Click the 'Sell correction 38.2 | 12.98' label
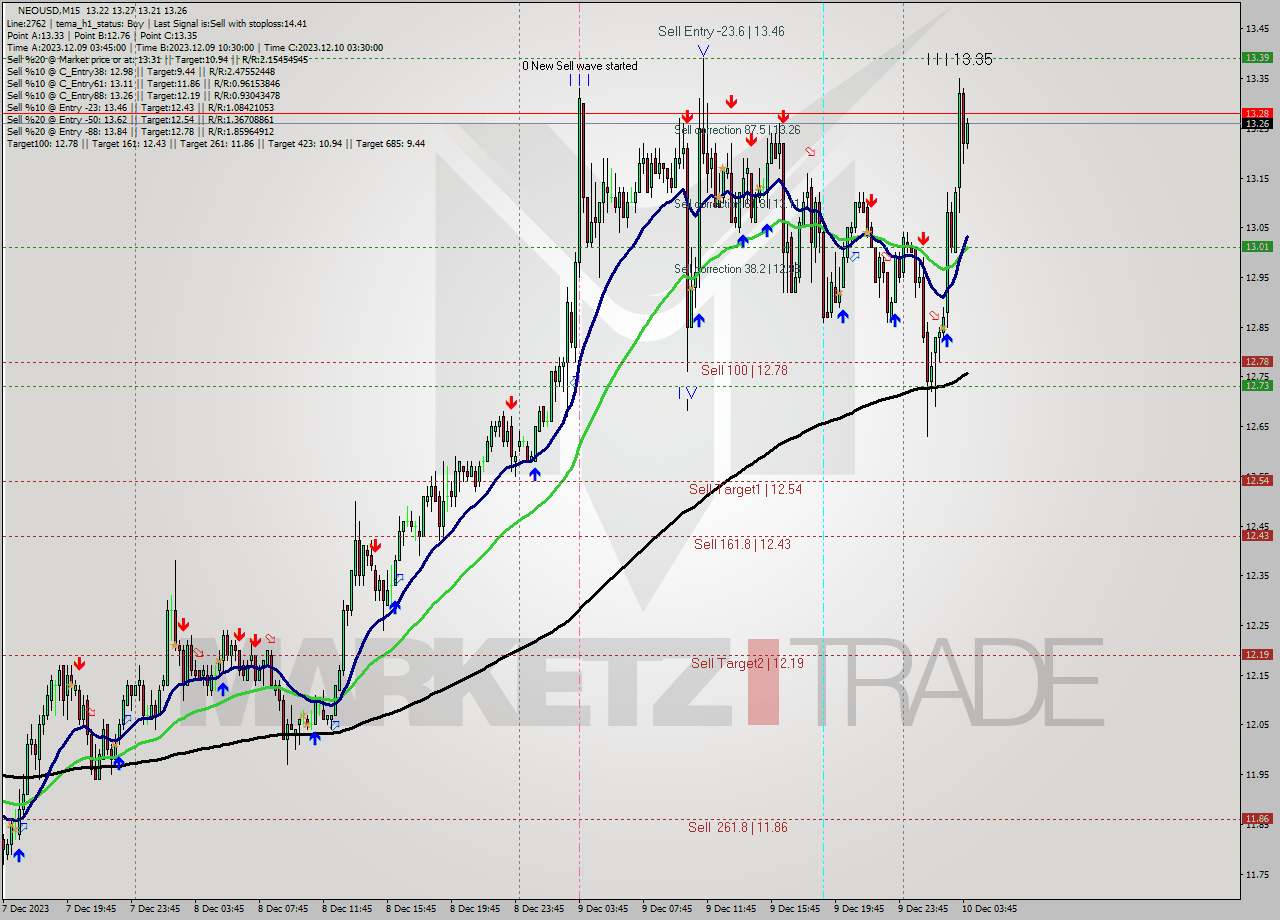The height and width of the screenshot is (920, 1280). [737, 269]
